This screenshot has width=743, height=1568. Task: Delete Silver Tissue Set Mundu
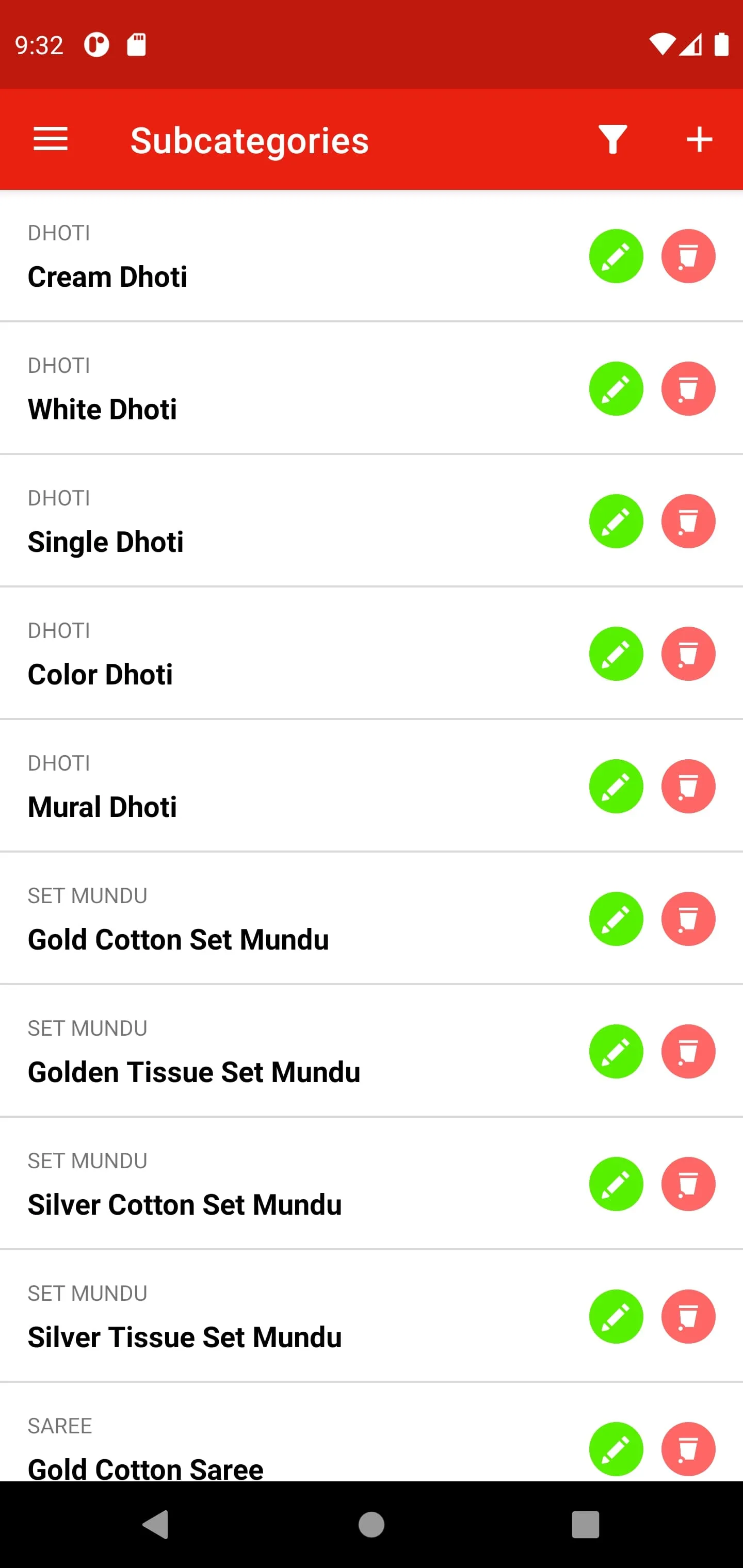tap(688, 1317)
